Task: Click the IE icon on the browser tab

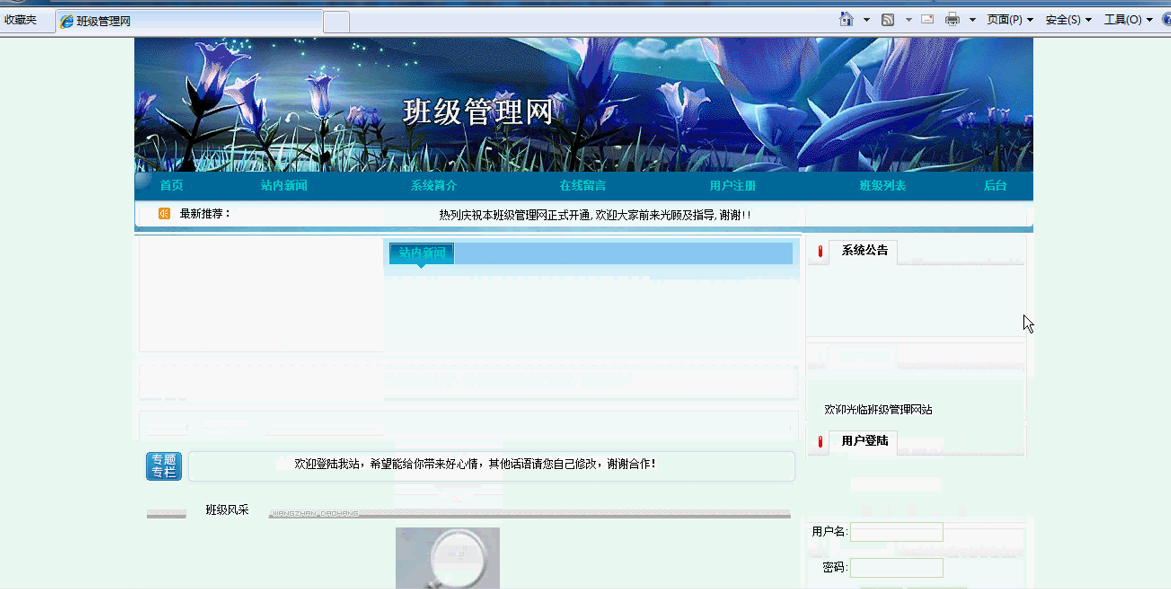Action: pyautogui.click(x=67, y=21)
